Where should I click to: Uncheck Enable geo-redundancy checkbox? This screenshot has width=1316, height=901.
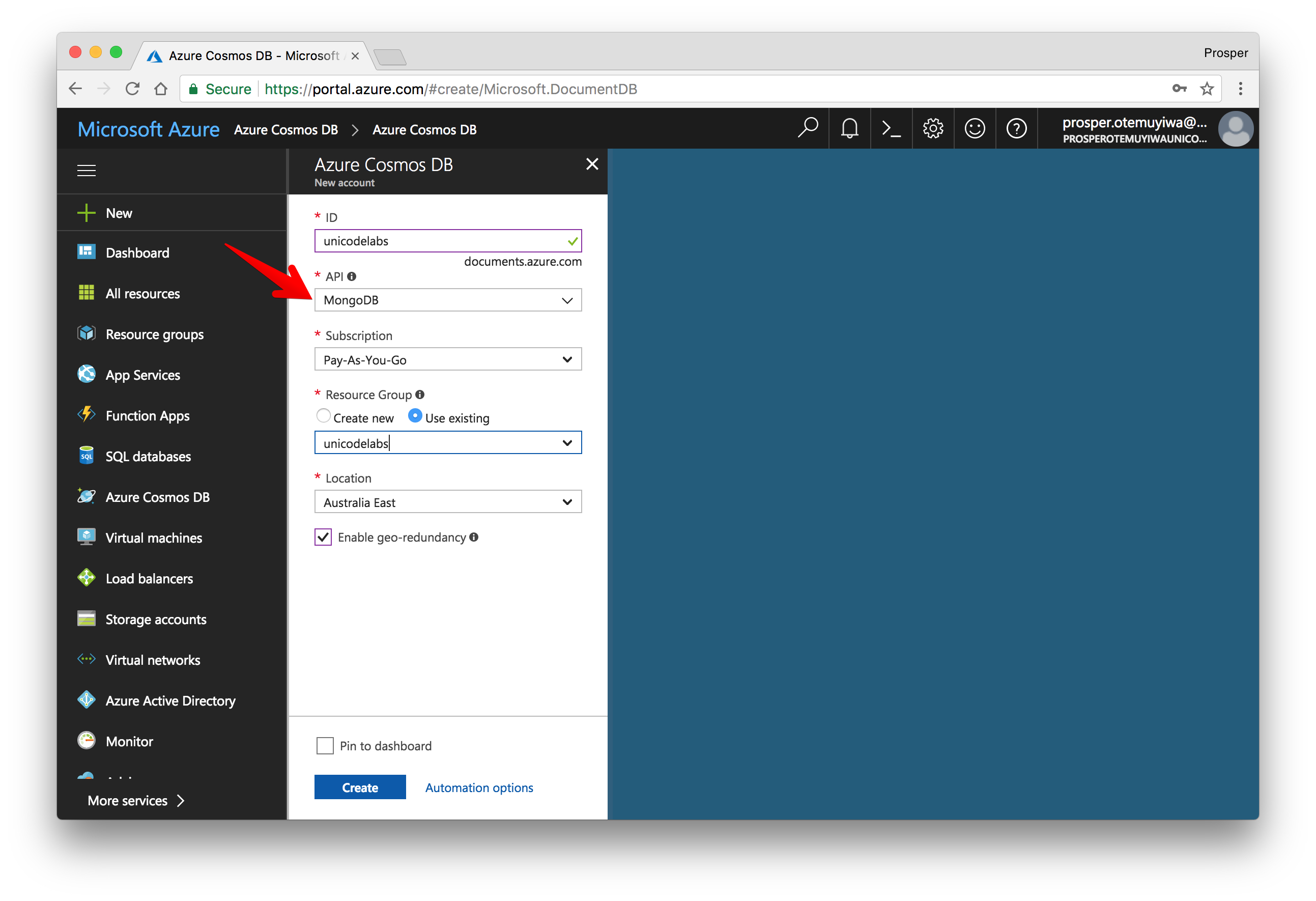point(323,537)
